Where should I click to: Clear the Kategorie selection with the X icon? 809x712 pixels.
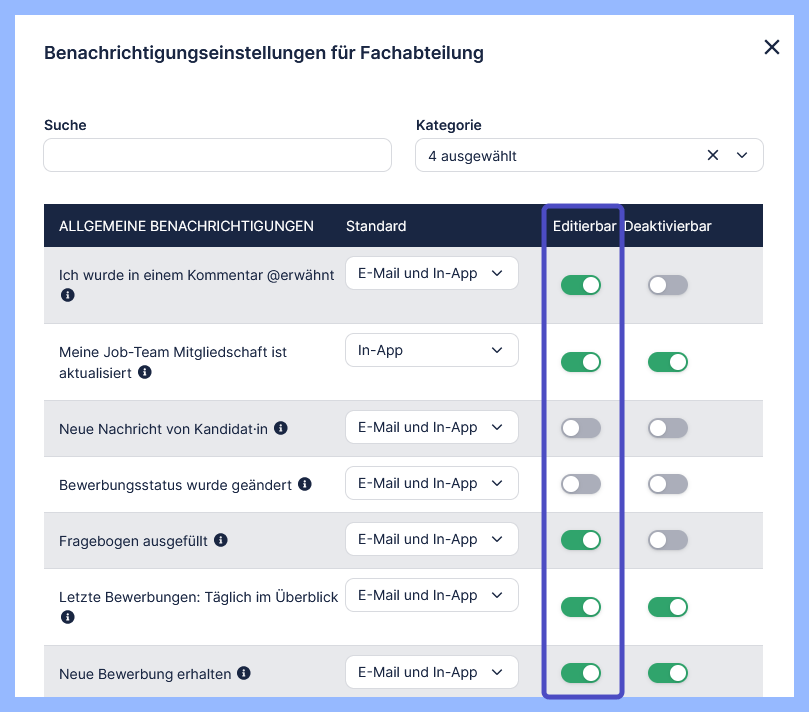[x=713, y=155]
